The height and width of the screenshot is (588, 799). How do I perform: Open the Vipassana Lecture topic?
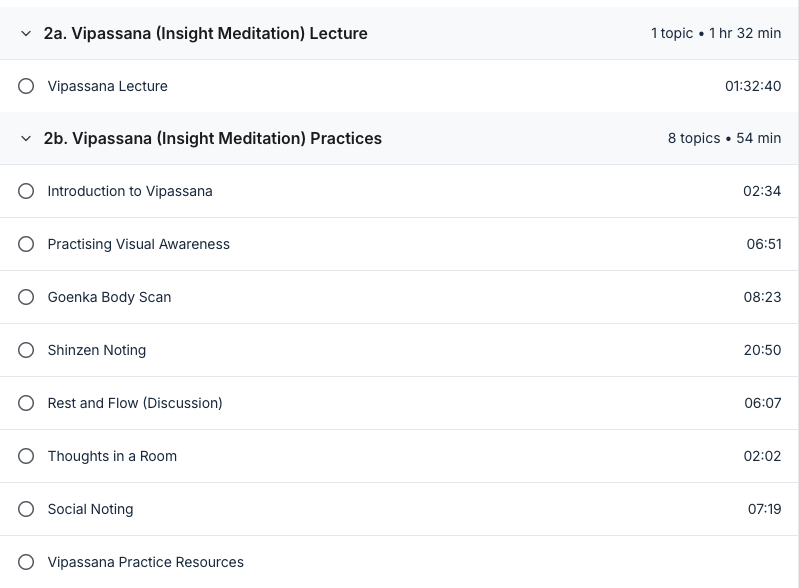108,86
